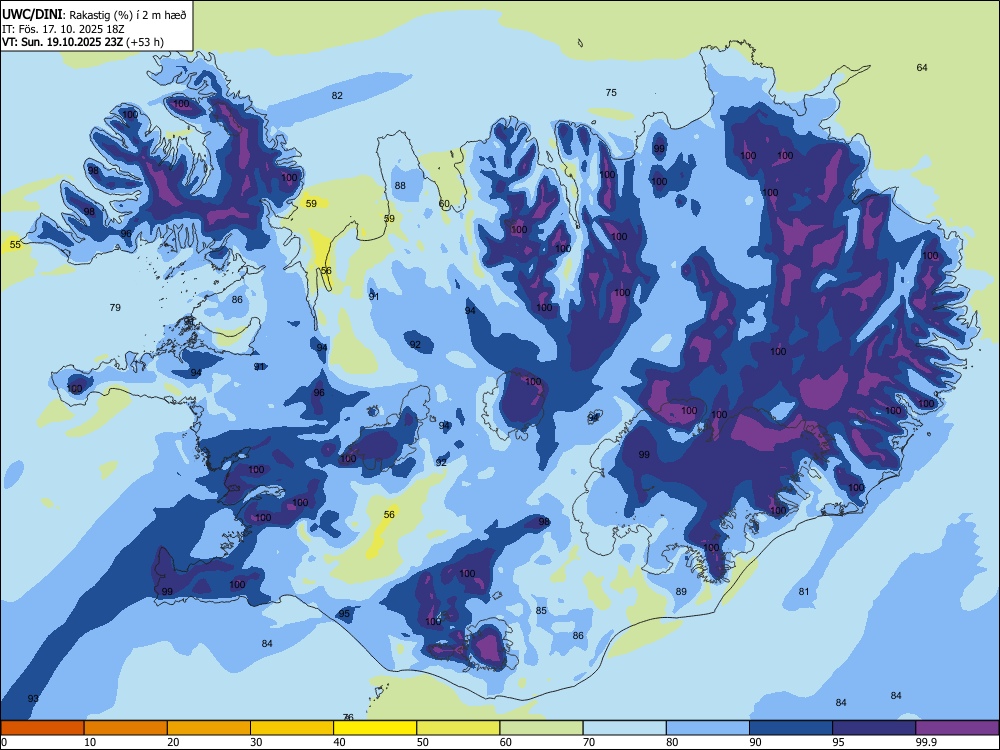This screenshot has width=1000, height=750.
Task: Click the 'UWC/DINI' map title text
Action: 32,15
